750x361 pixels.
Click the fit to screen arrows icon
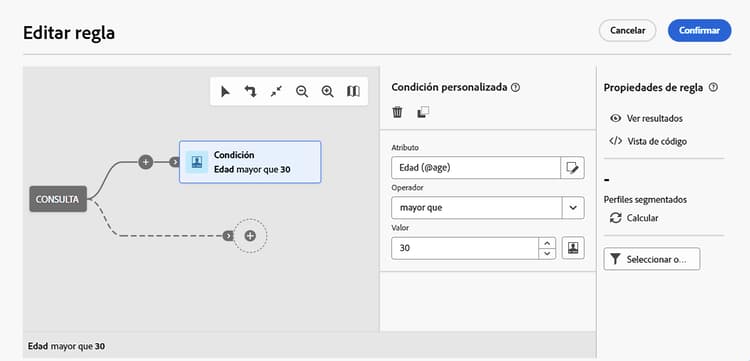coord(276,91)
